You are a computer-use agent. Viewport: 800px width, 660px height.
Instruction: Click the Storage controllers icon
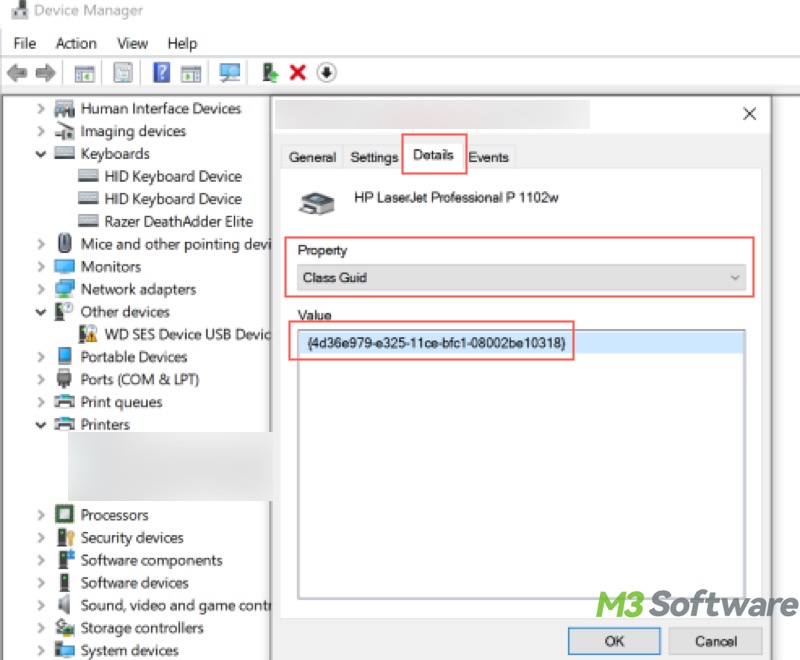(x=65, y=627)
